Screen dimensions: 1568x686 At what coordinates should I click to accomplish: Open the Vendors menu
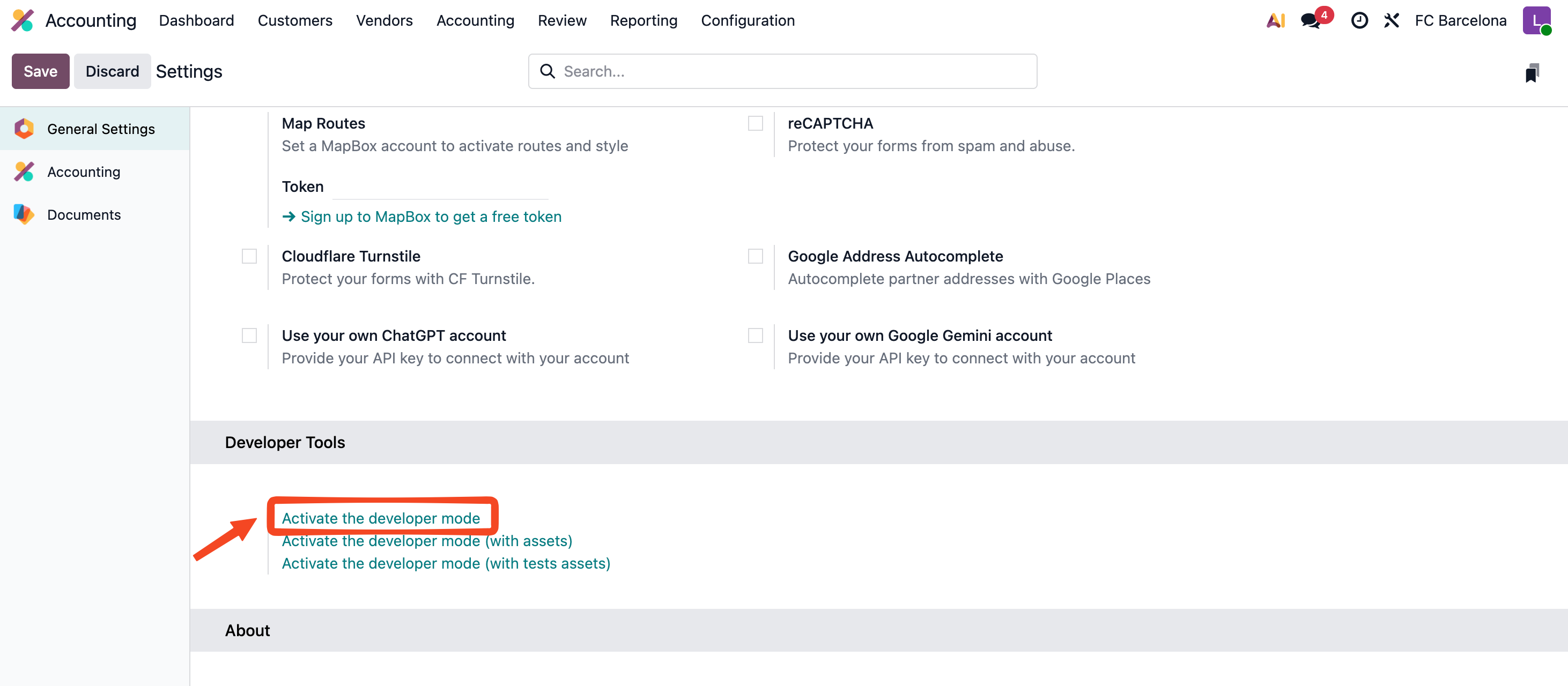(384, 20)
